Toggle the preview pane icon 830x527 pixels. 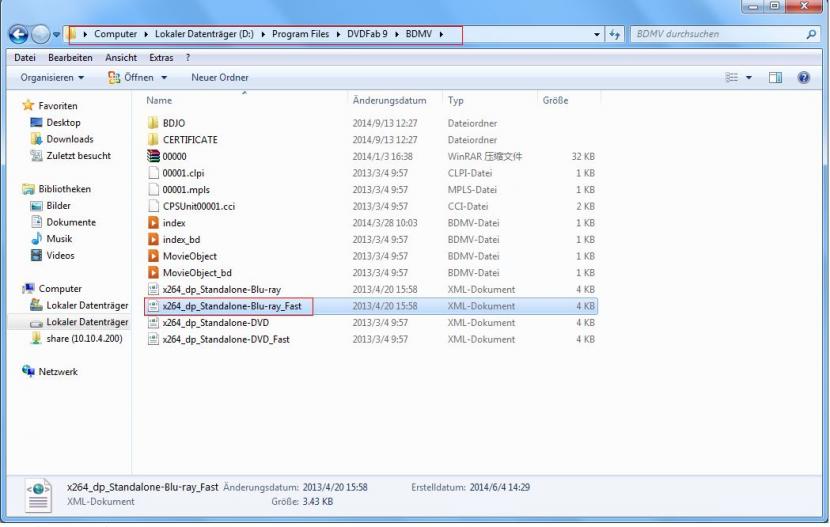pyautogui.click(x=775, y=77)
